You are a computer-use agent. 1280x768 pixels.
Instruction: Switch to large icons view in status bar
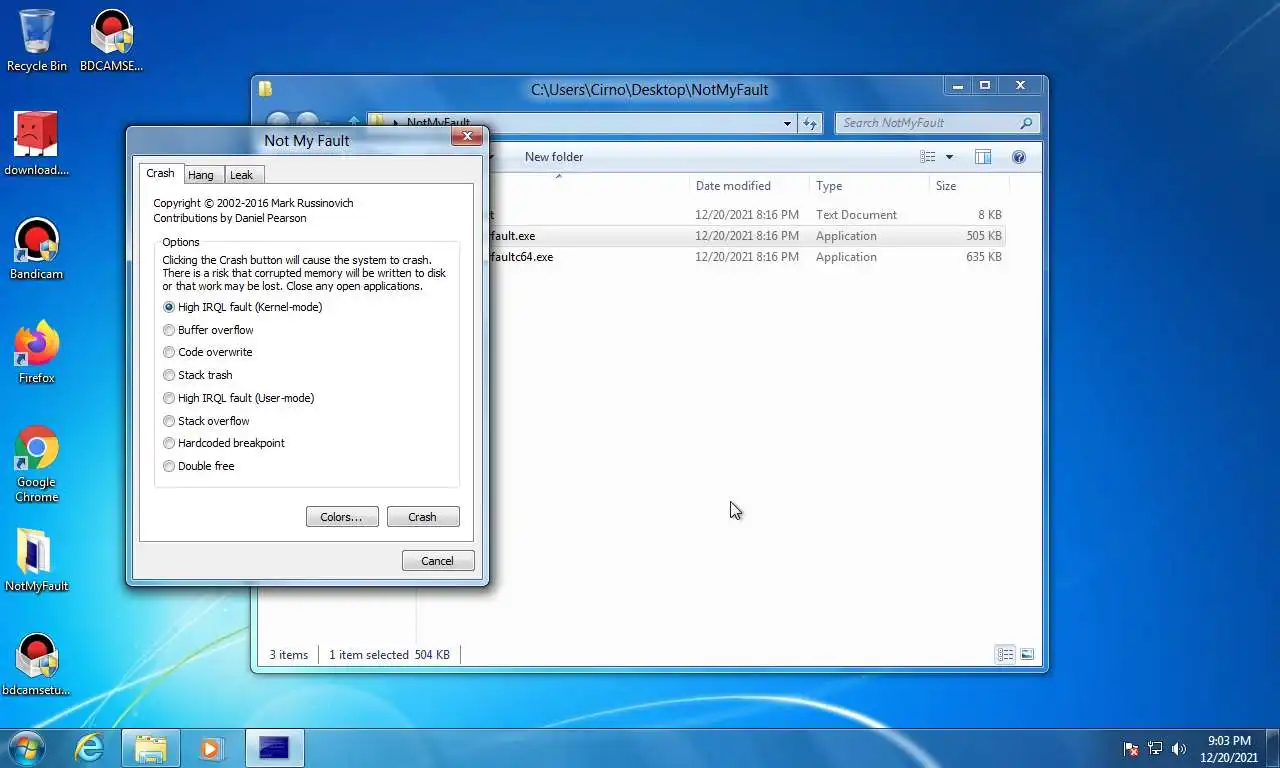click(x=1027, y=654)
